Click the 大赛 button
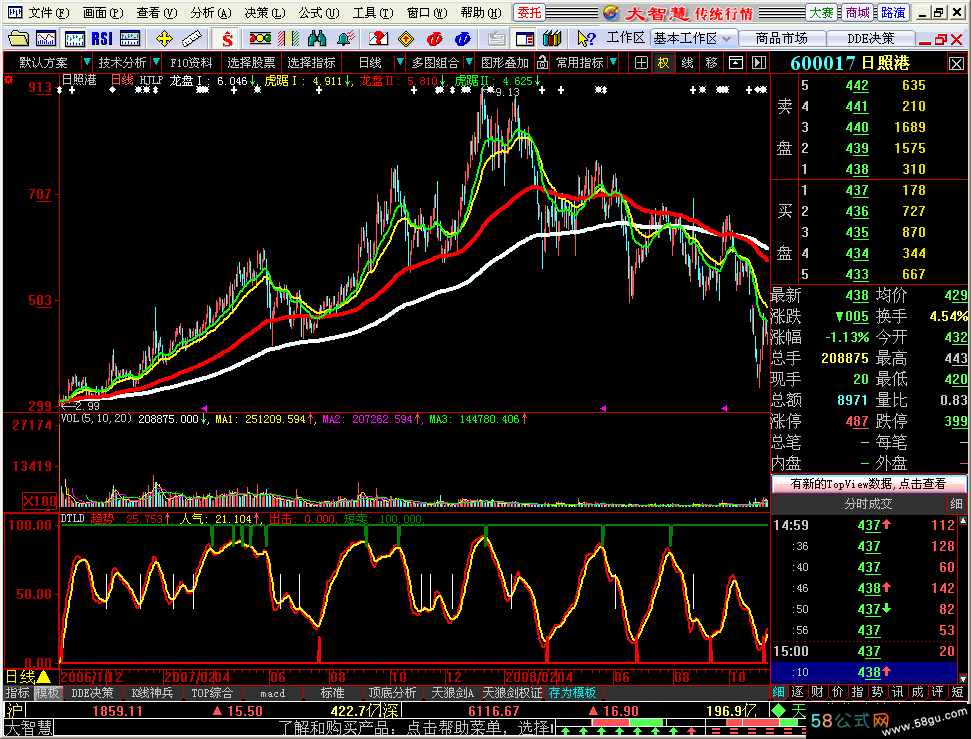Image resolution: width=971 pixels, height=739 pixels. click(x=821, y=12)
